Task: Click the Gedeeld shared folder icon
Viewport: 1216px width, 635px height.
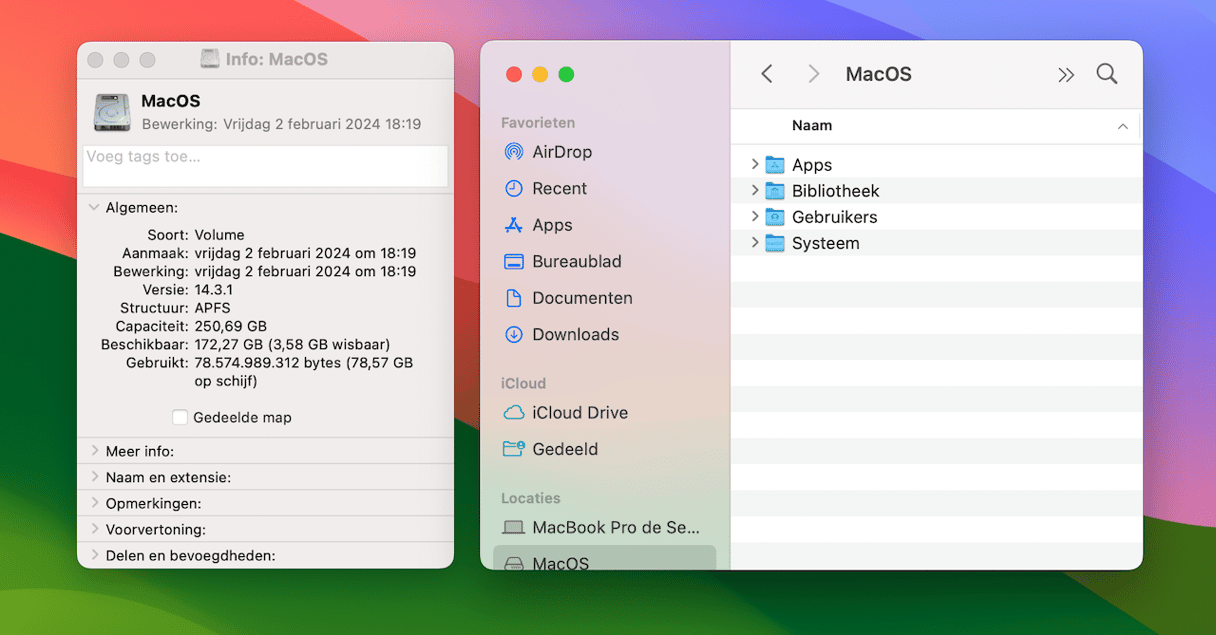Action: pos(513,449)
